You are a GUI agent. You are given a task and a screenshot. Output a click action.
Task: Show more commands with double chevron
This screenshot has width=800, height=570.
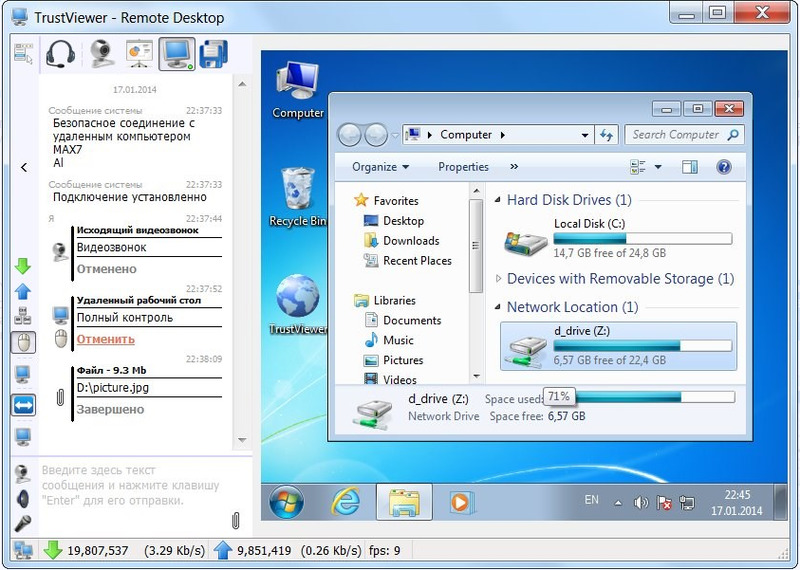(x=514, y=166)
